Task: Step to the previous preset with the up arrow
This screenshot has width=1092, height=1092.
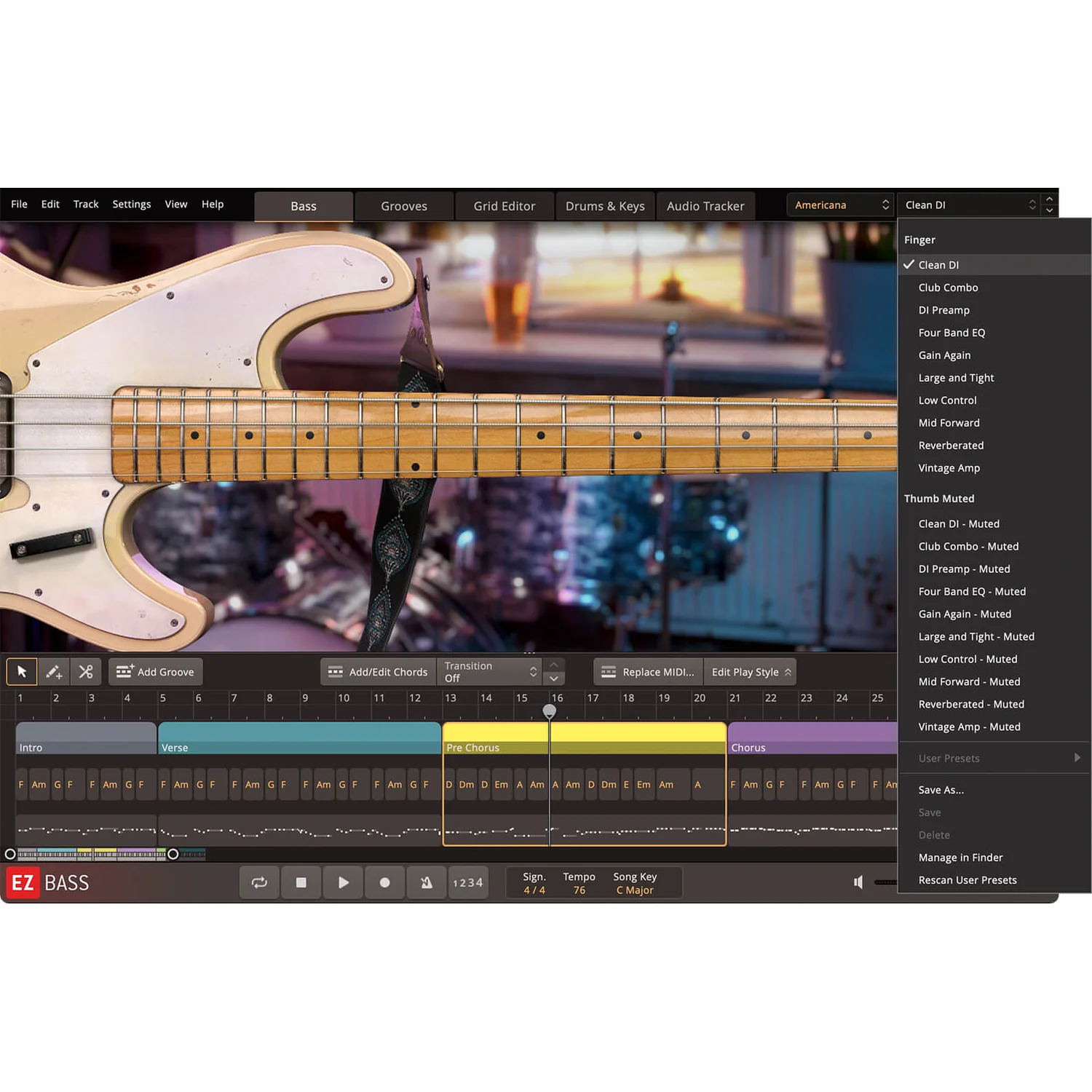Action: [1050, 199]
